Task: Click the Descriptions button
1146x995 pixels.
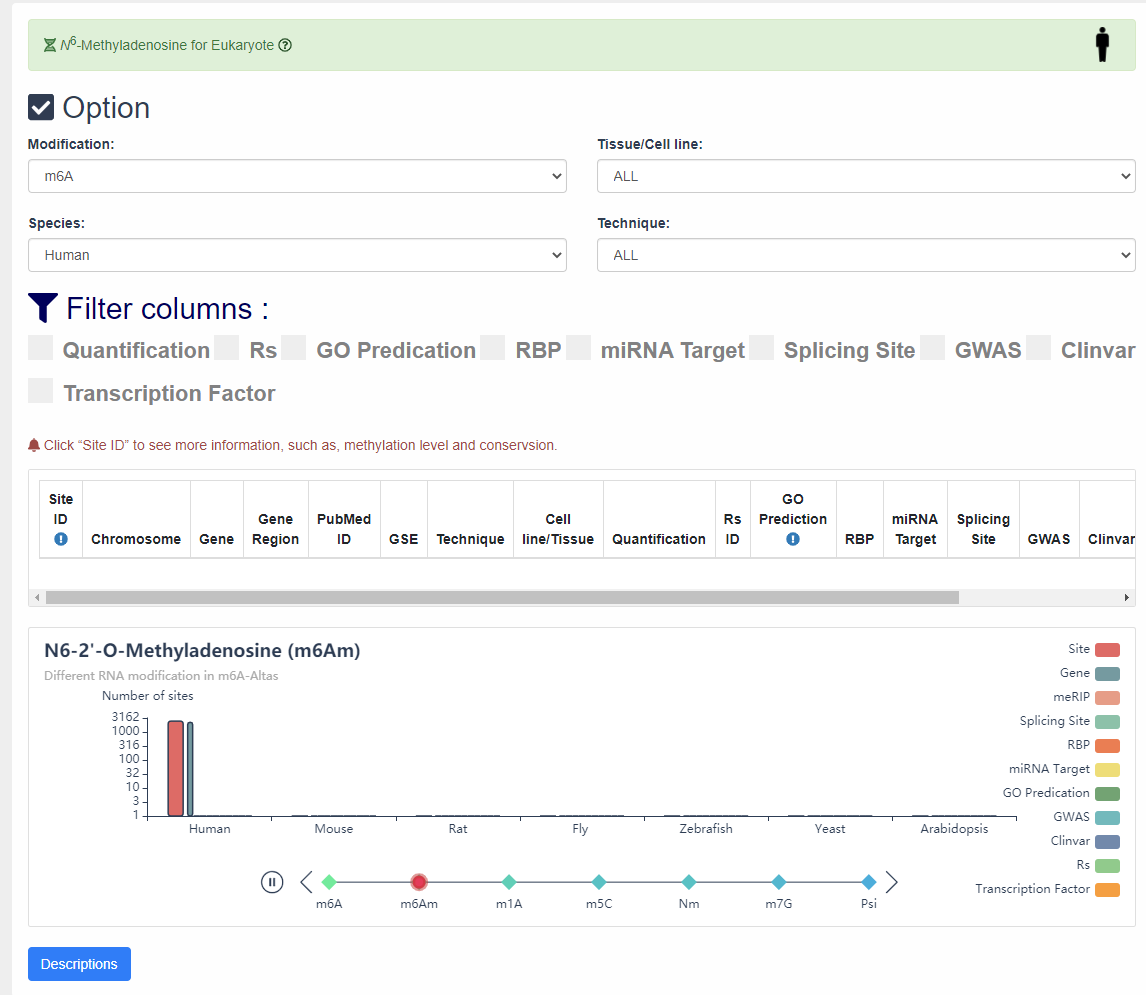Action: click(79, 964)
